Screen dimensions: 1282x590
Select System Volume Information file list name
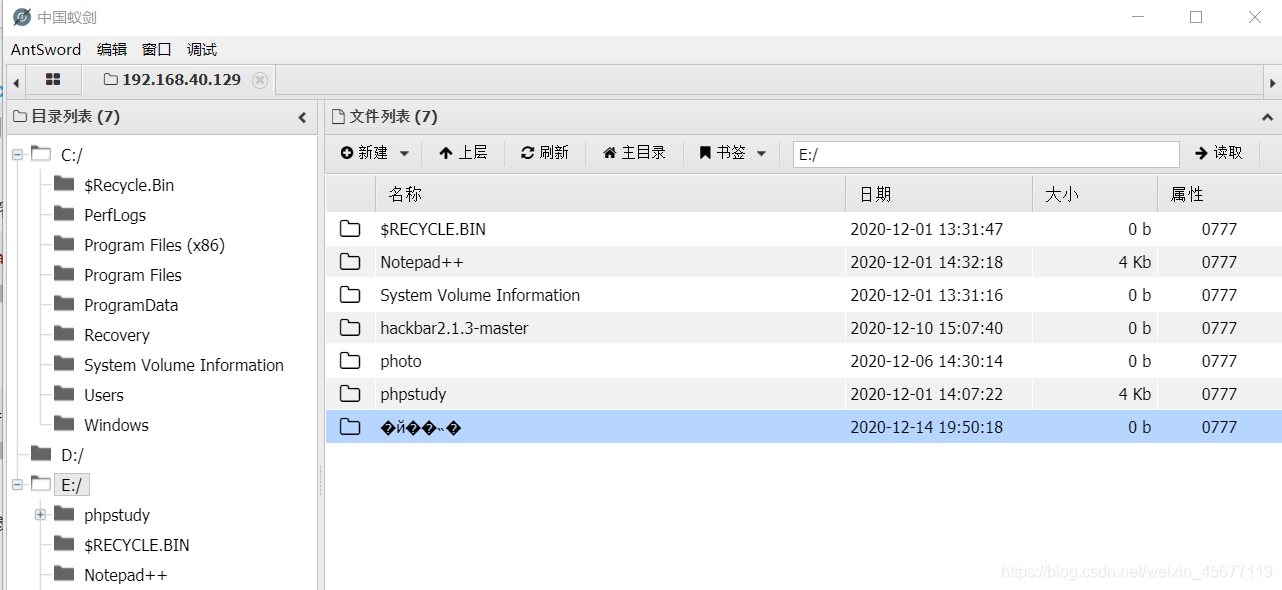pyautogui.click(x=480, y=295)
